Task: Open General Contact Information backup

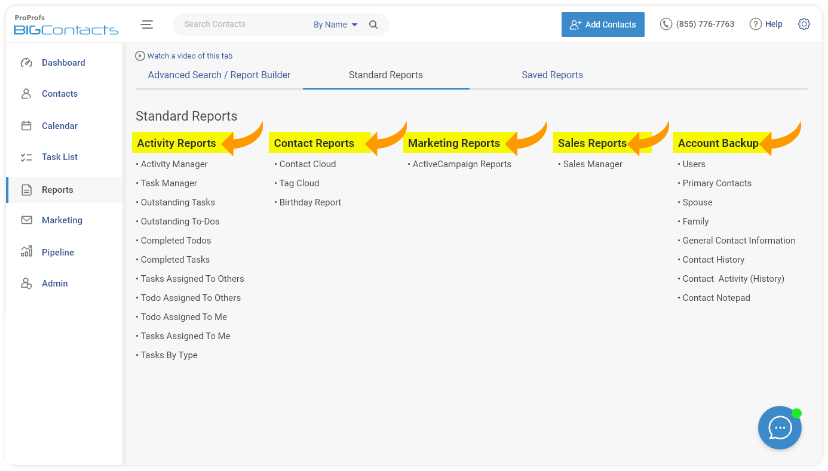Action: [x=738, y=240]
